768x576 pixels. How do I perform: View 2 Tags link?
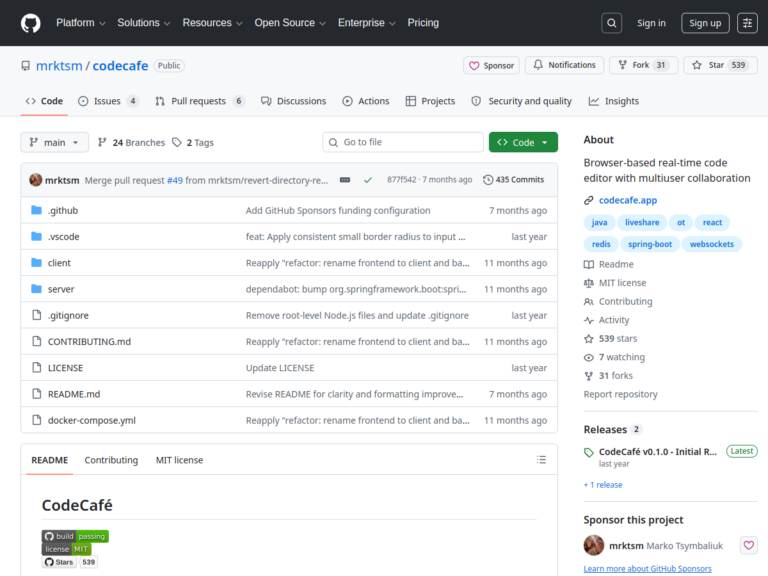pyautogui.click(x=193, y=142)
